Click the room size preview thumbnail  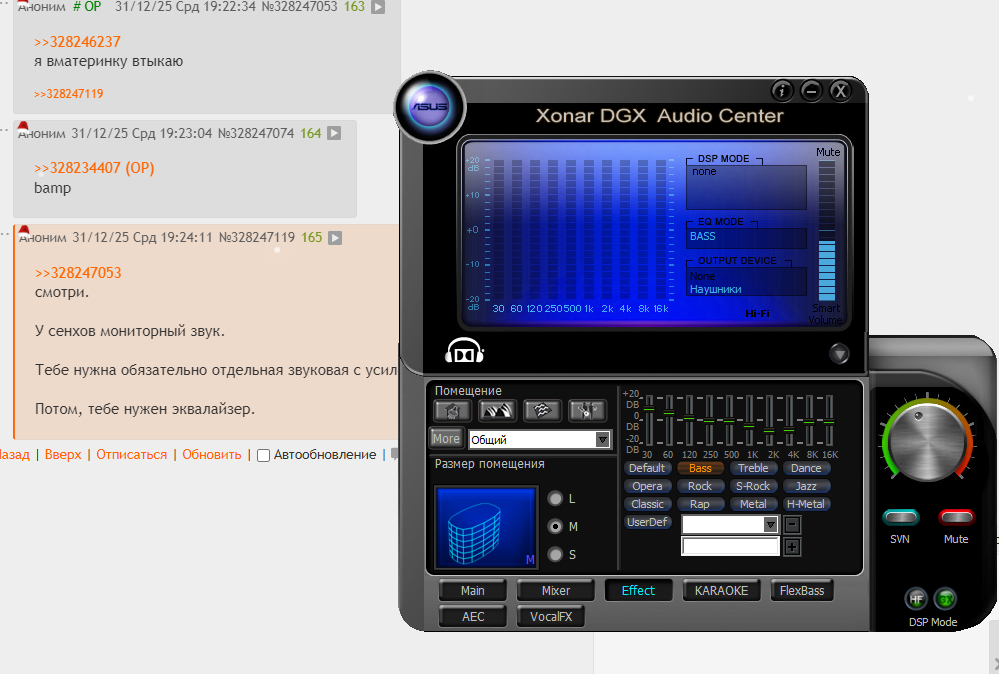click(x=485, y=527)
